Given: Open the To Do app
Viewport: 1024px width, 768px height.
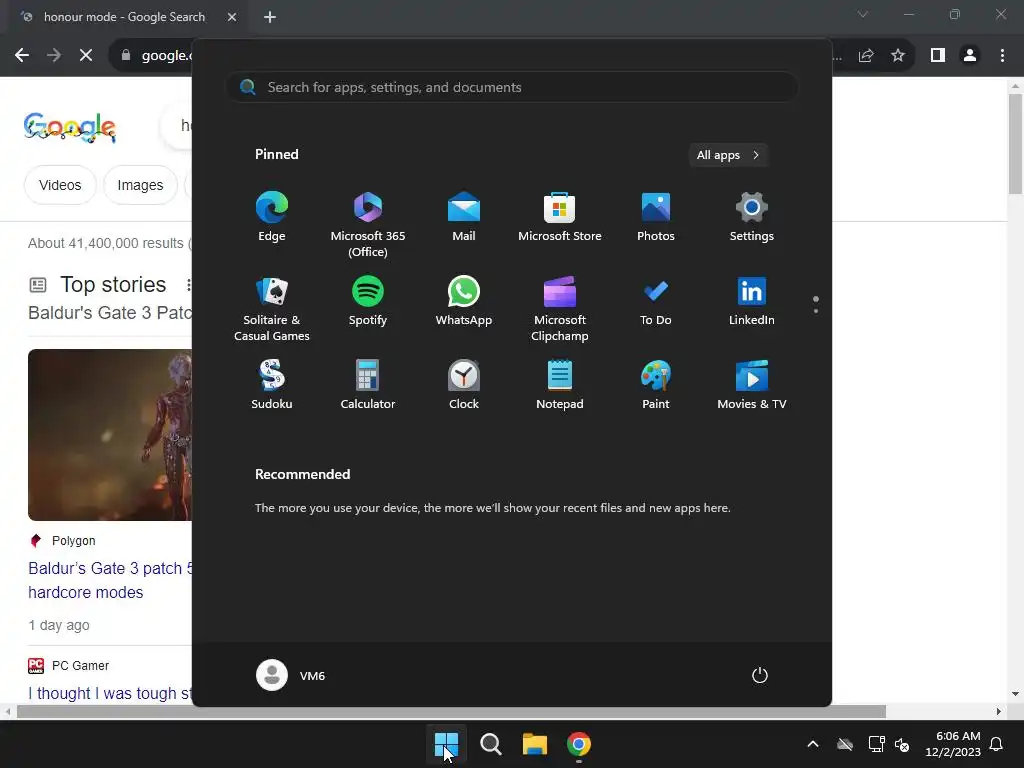Looking at the screenshot, I should 656,301.
